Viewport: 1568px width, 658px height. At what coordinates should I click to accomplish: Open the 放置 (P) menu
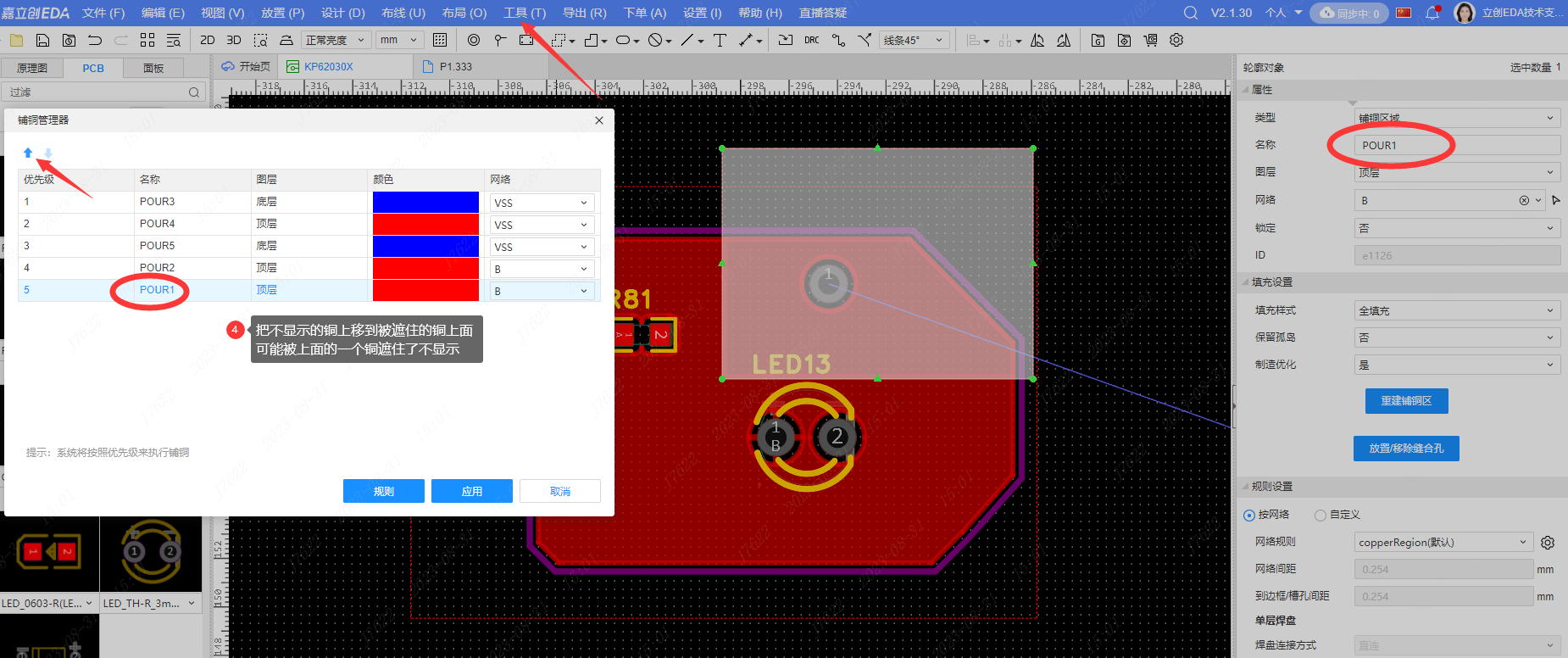coord(282,13)
